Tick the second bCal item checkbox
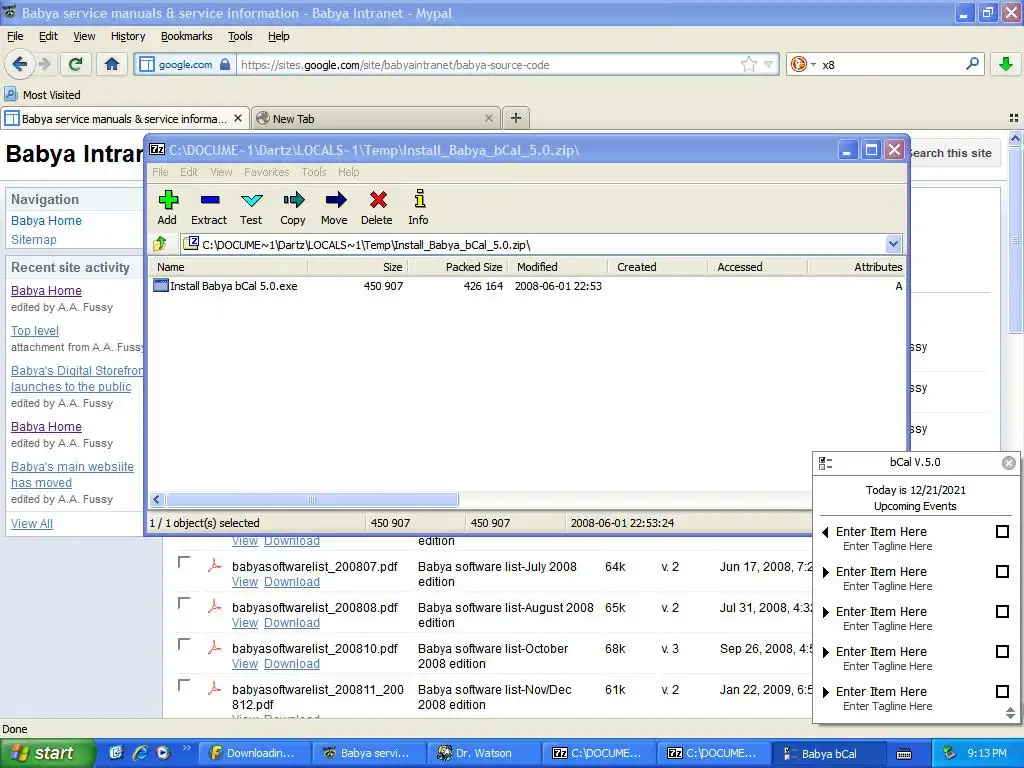1024x768 pixels. pyautogui.click(x=1002, y=571)
